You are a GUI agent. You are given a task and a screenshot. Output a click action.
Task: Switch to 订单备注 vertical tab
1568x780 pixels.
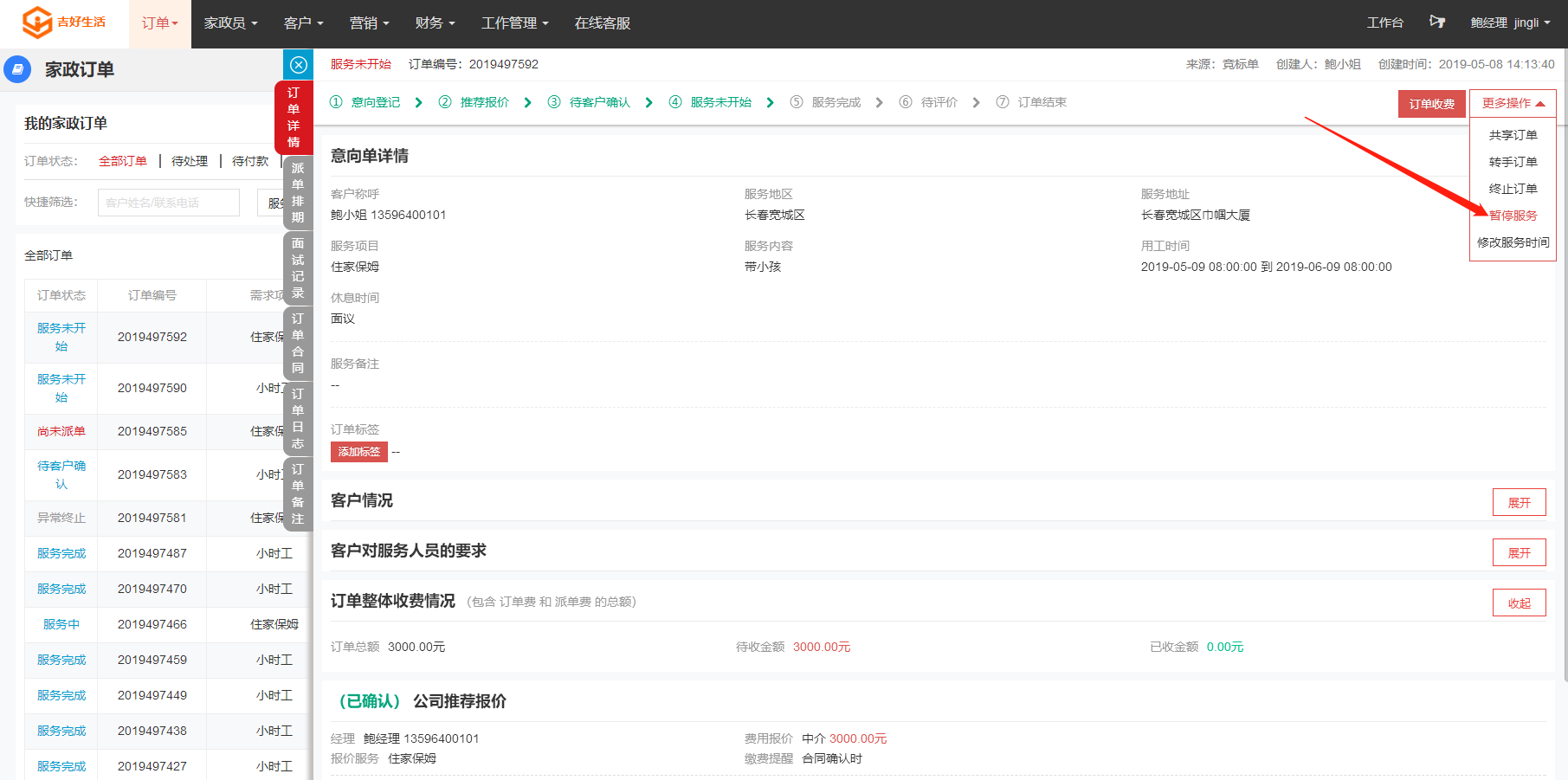tap(298, 493)
